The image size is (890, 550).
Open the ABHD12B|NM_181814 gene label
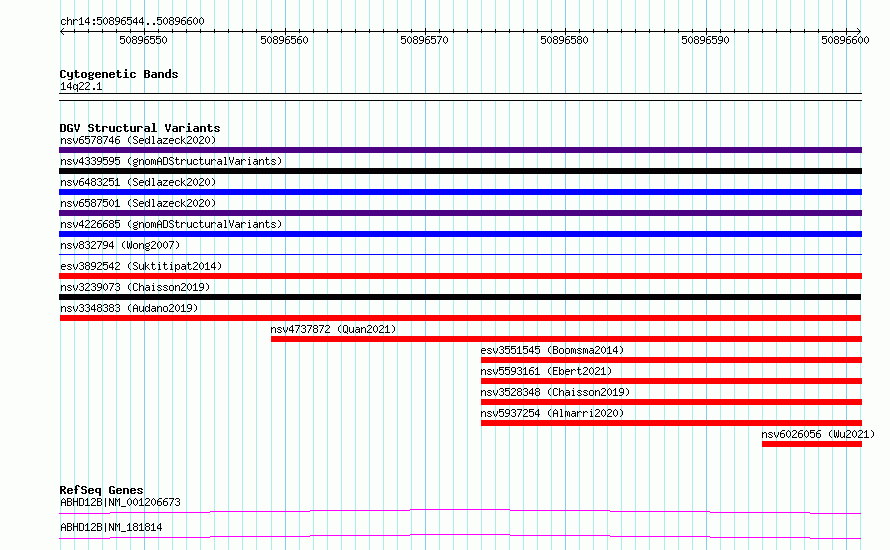click(x=111, y=527)
